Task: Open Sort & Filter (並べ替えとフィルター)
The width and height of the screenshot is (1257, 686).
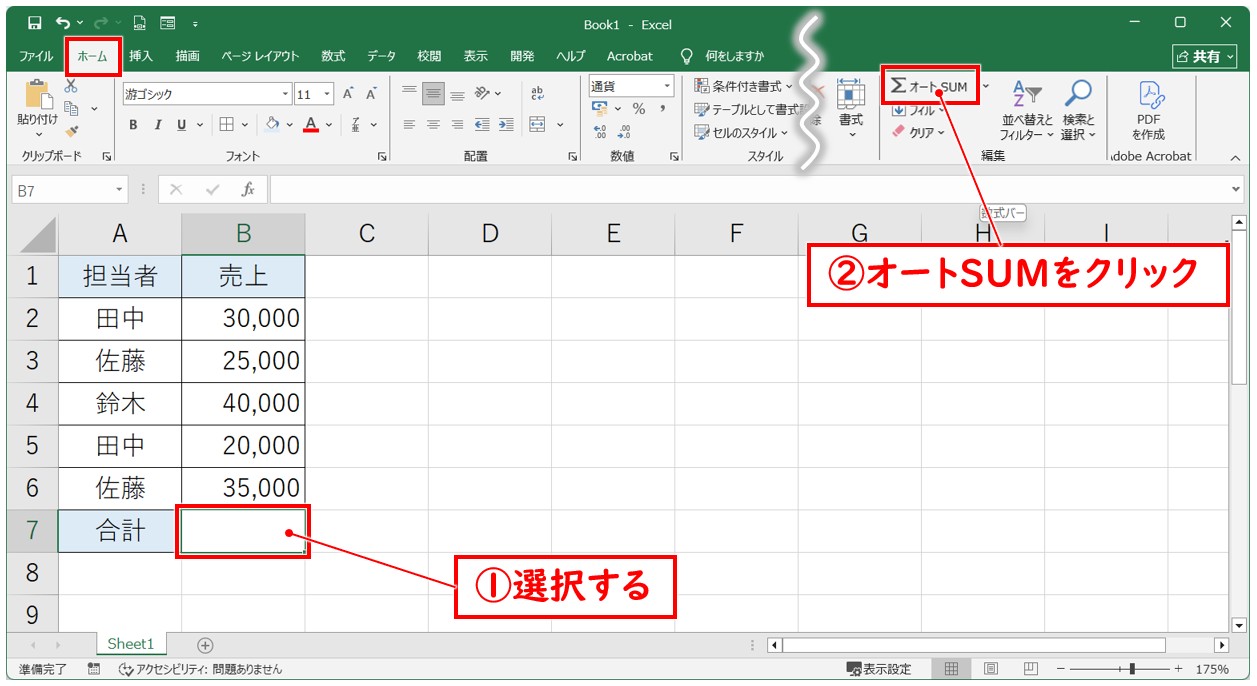Action: [x=1026, y=111]
